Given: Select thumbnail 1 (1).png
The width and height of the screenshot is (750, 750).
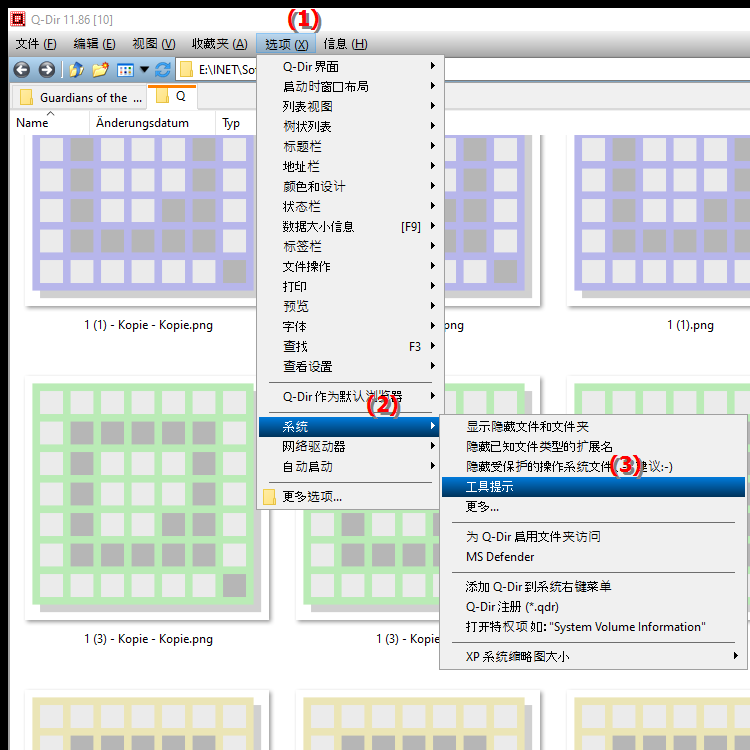Looking at the screenshot, I should tap(659, 220).
